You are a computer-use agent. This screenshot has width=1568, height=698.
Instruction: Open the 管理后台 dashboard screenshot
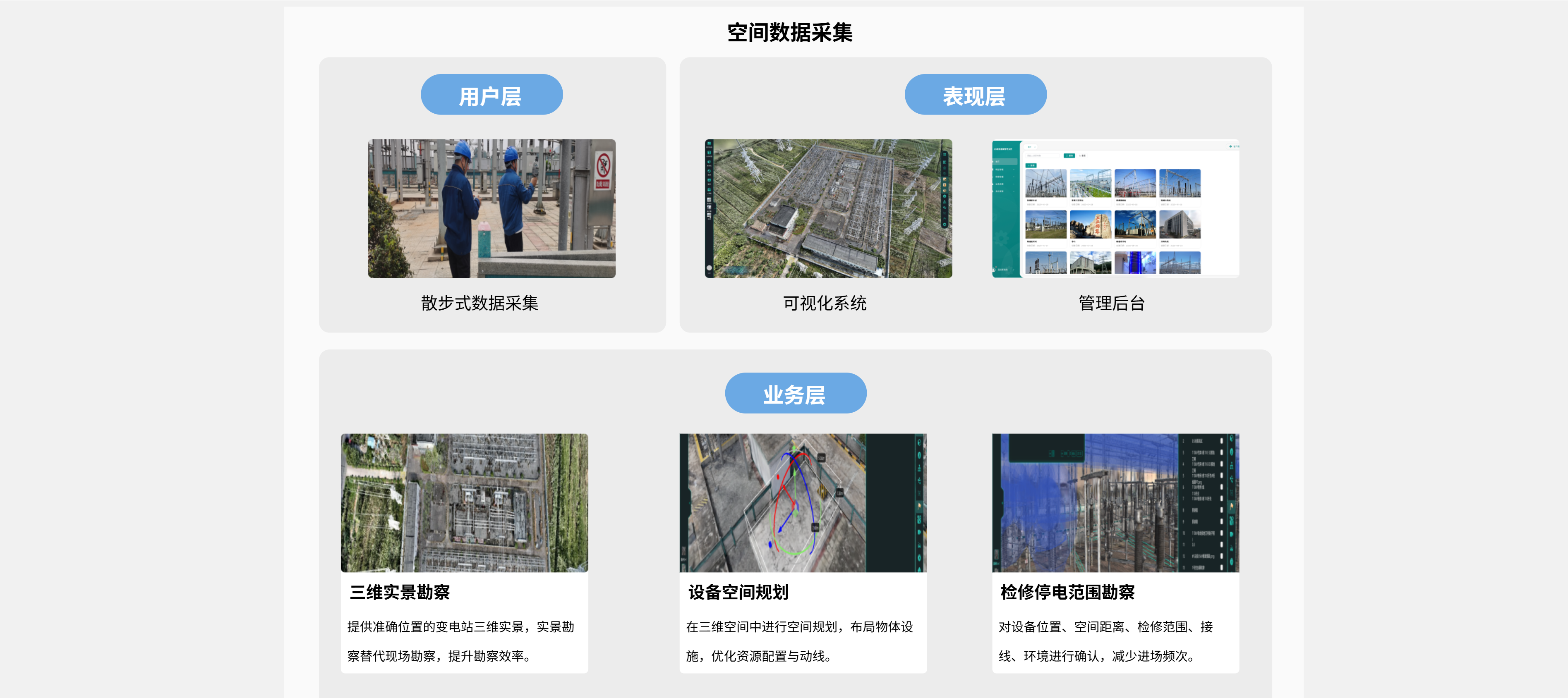(x=1115, y=209)
